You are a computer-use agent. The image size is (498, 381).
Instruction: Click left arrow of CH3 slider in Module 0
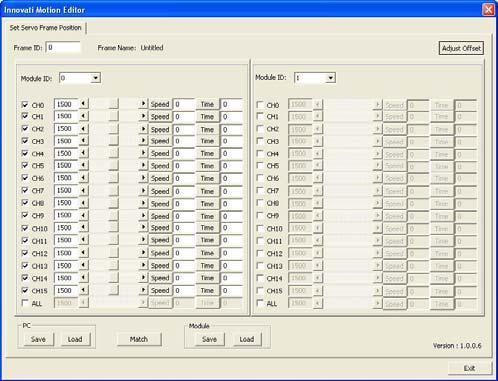[x=83, y=141]
